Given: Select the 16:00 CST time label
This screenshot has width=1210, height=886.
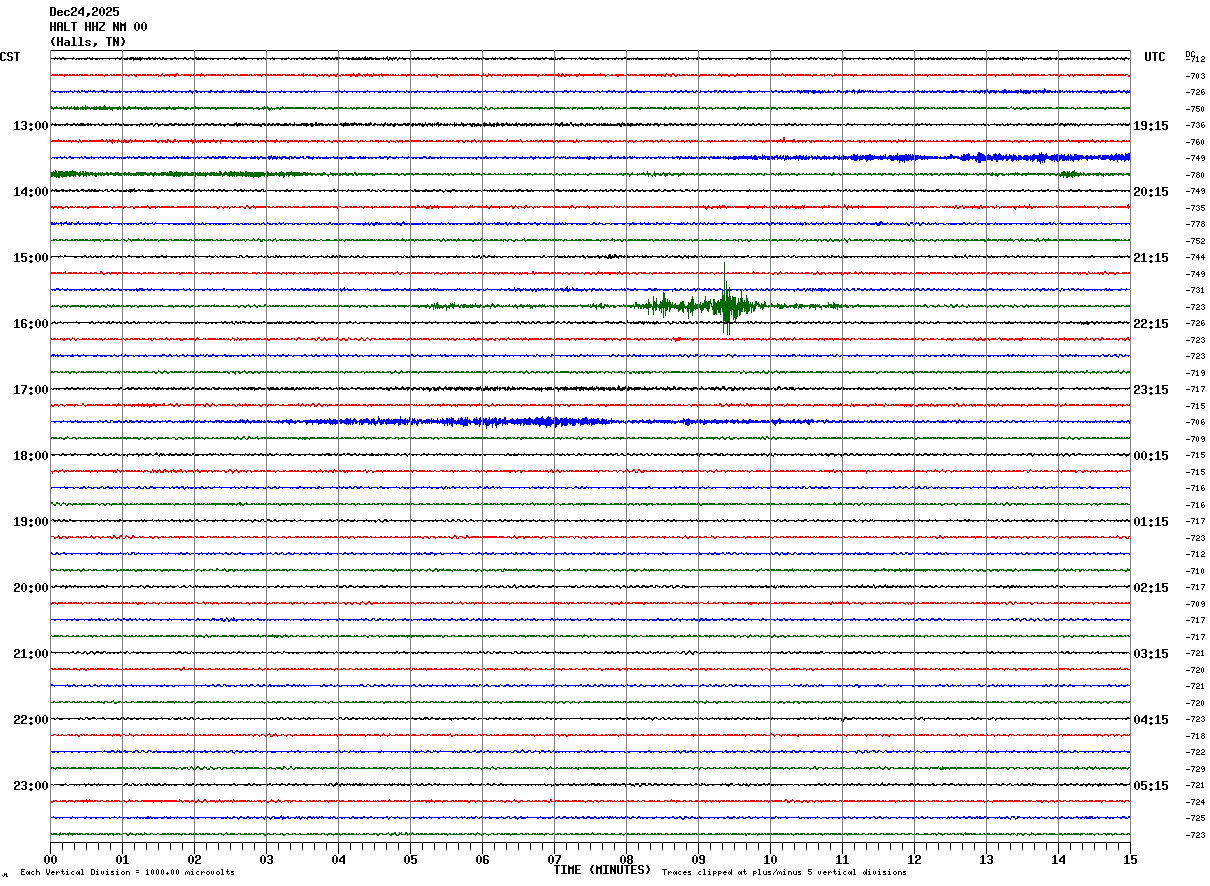Looking at the screenshot, I should pyautogui.click(x=30, y=324).
